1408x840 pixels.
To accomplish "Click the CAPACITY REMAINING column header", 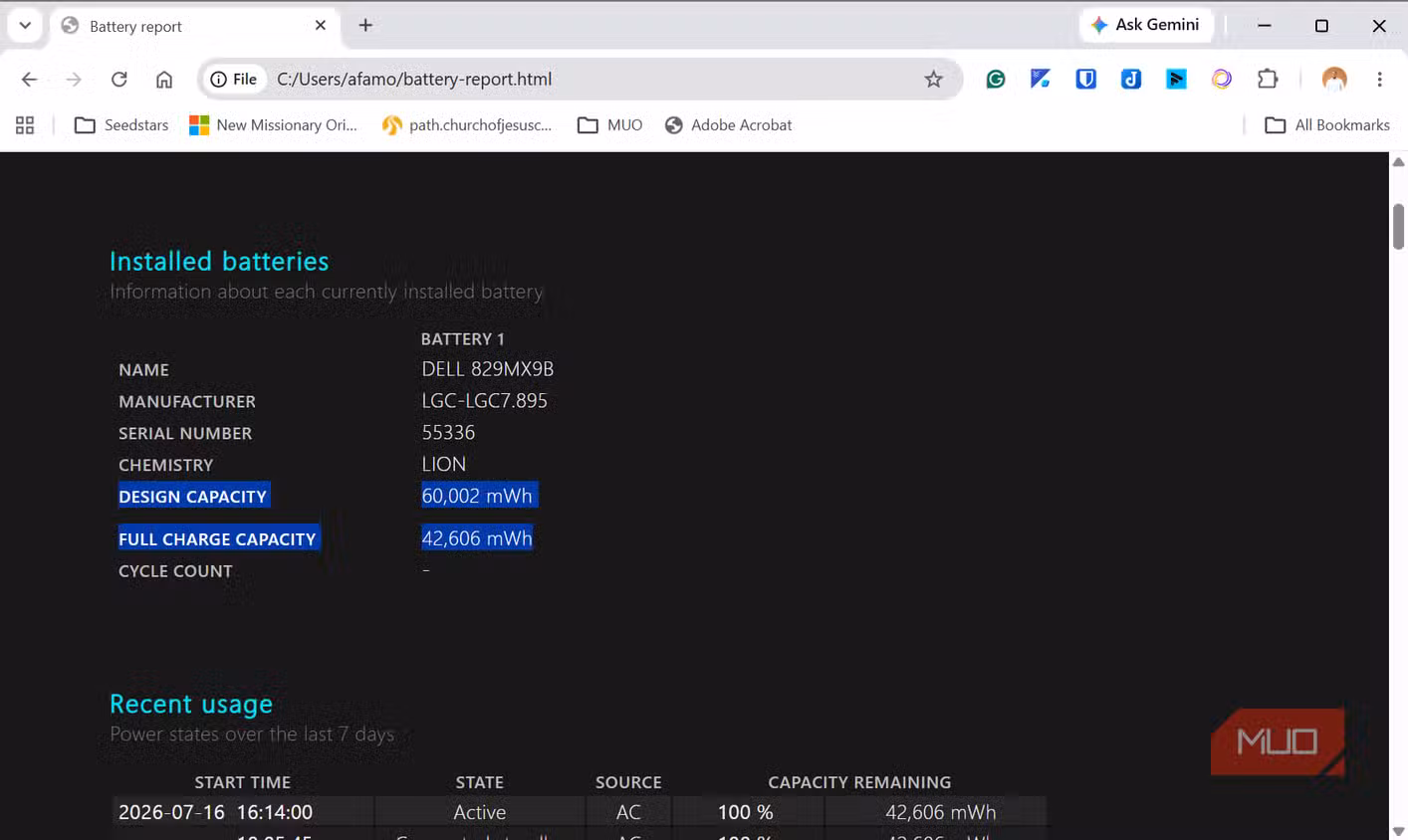I will coord(859,782).
